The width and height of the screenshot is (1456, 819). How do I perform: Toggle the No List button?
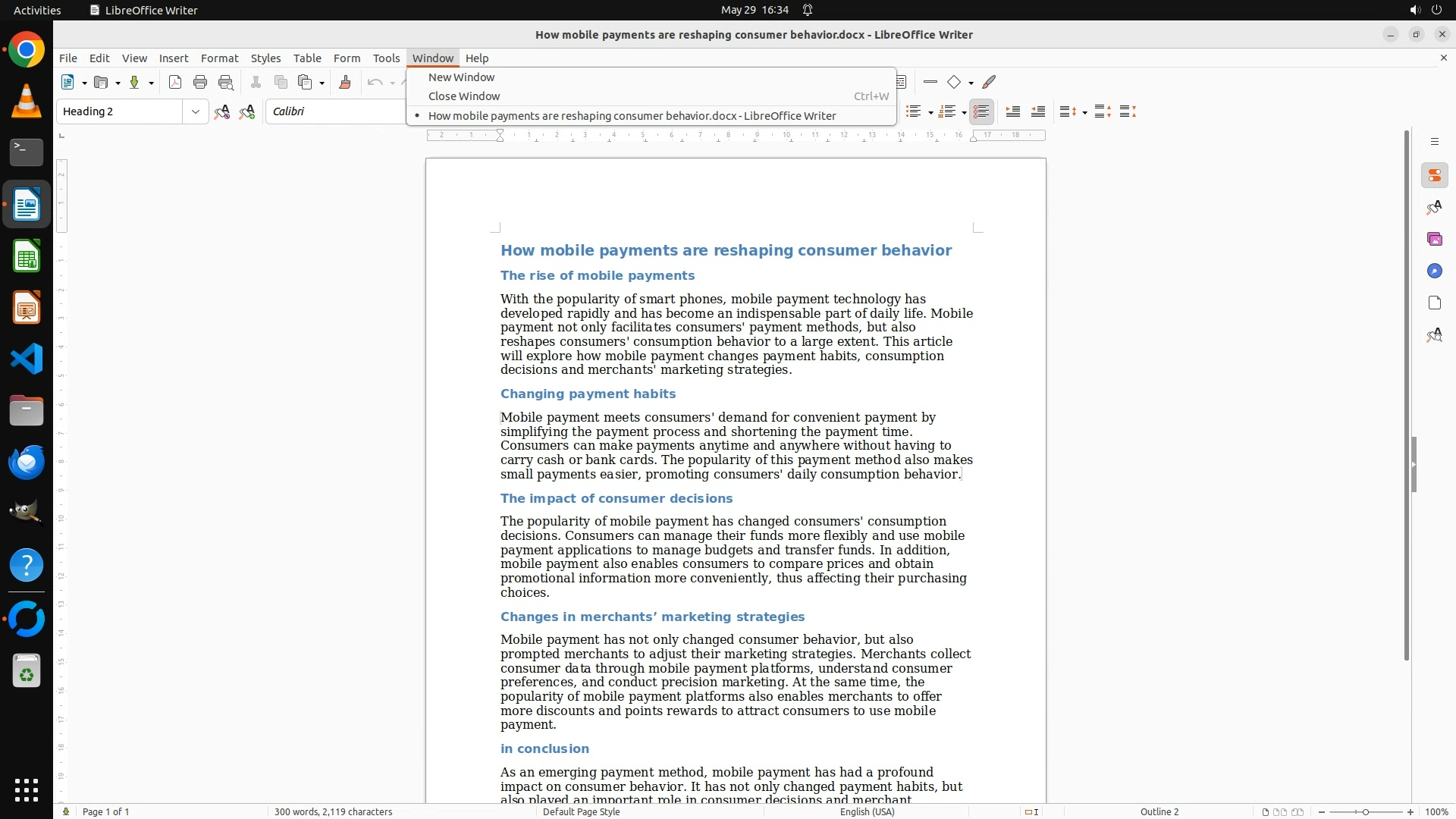click(x=981, y=111)
